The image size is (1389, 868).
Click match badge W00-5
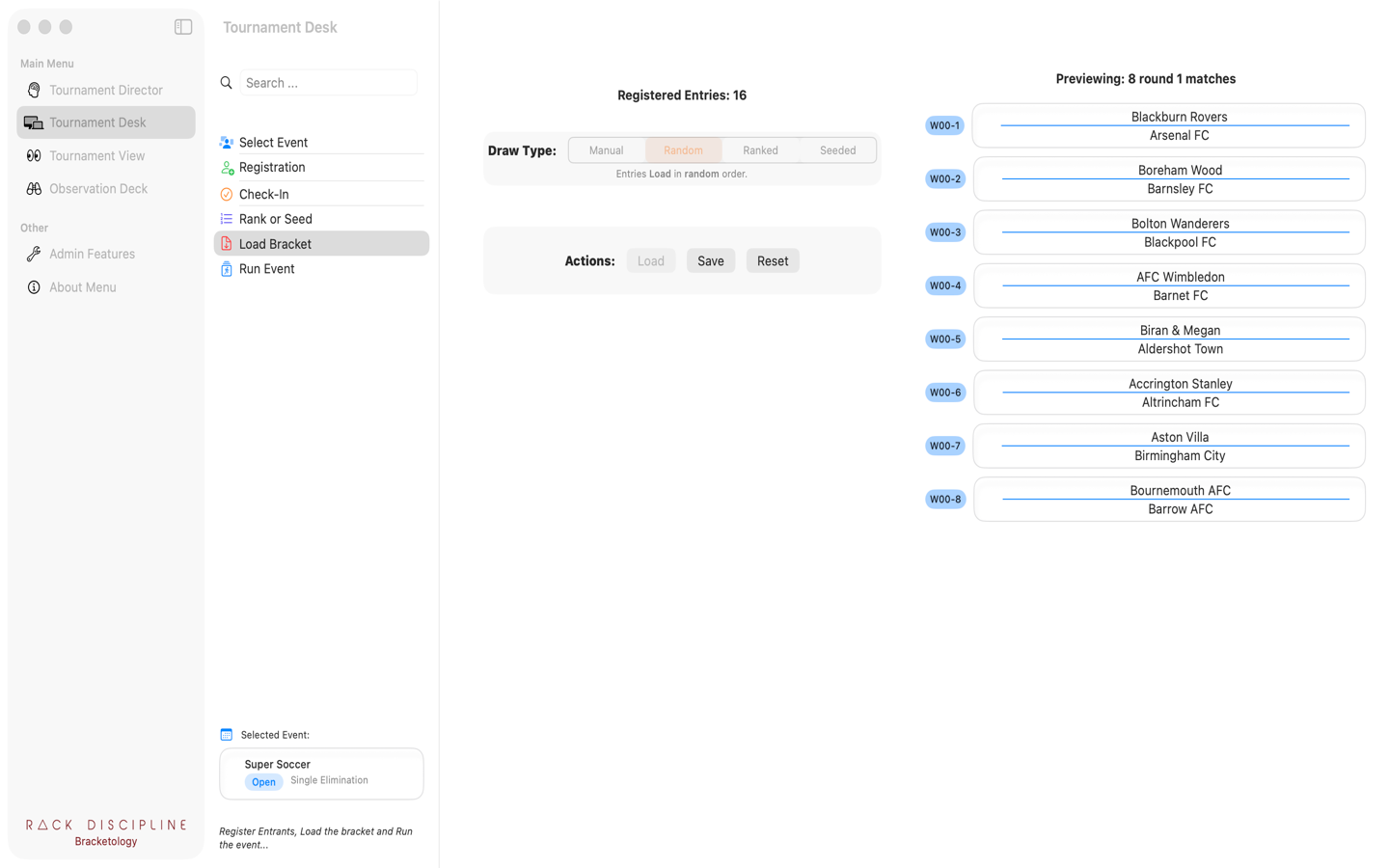point(945,339)
